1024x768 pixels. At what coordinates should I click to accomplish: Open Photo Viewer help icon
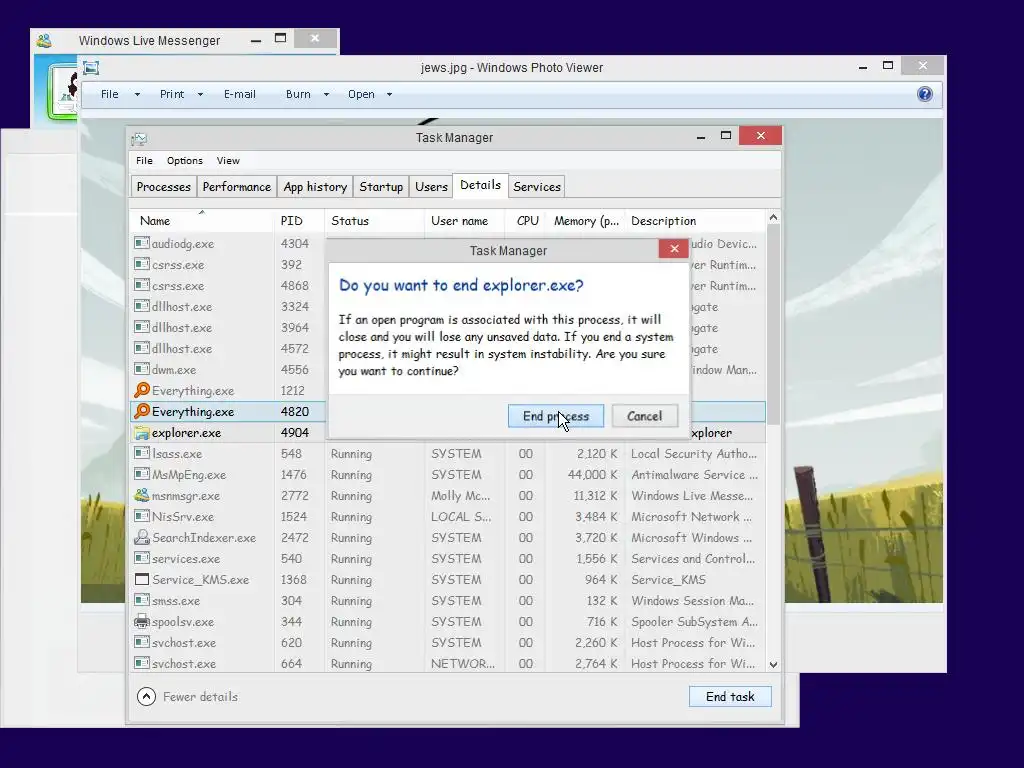tap(925, 94)
